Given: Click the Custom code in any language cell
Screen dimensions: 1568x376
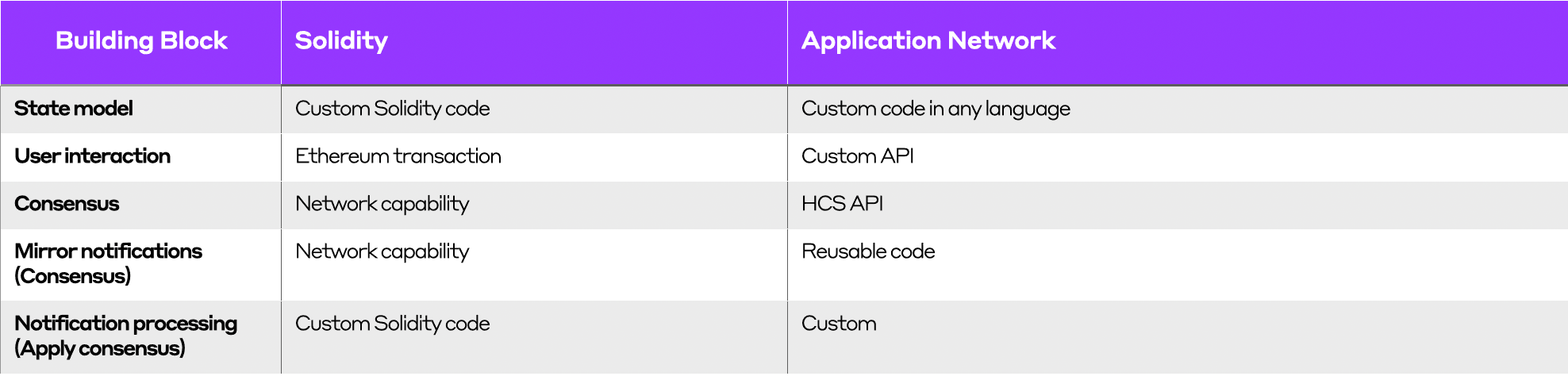Looking at the screenshot, I should point(936,109).
